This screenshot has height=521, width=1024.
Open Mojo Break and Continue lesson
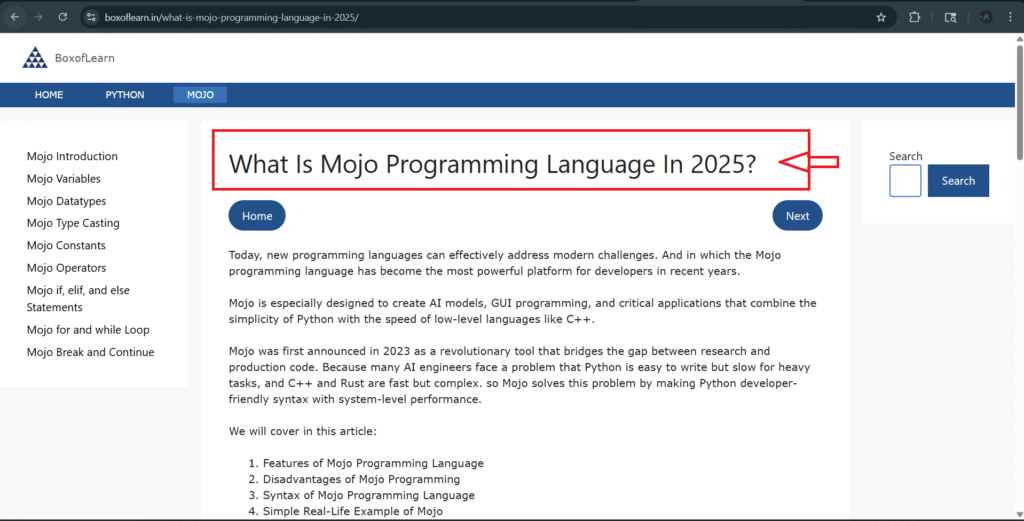pos(90,352)
